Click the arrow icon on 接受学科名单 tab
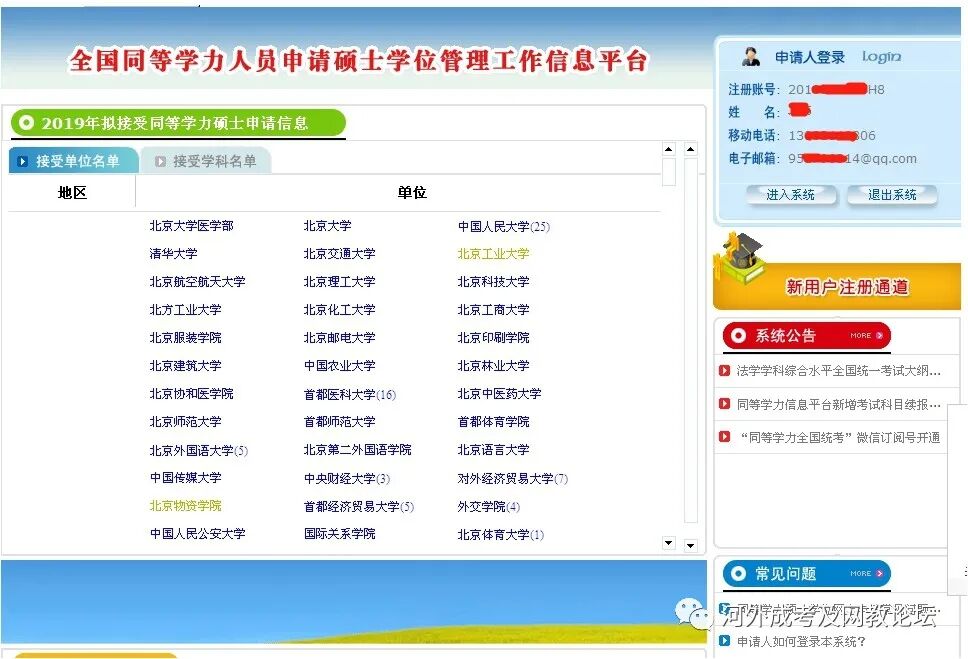 tap(160, 162)
